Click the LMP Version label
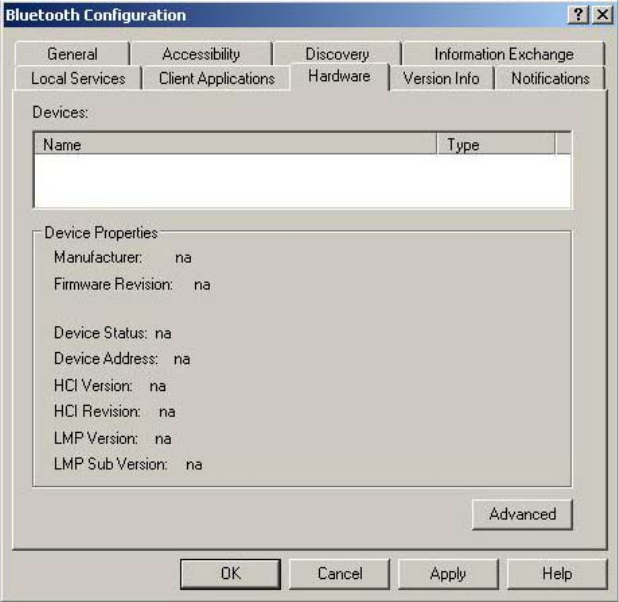The height and width of the screenshot is (602, 619). [96, 438]
